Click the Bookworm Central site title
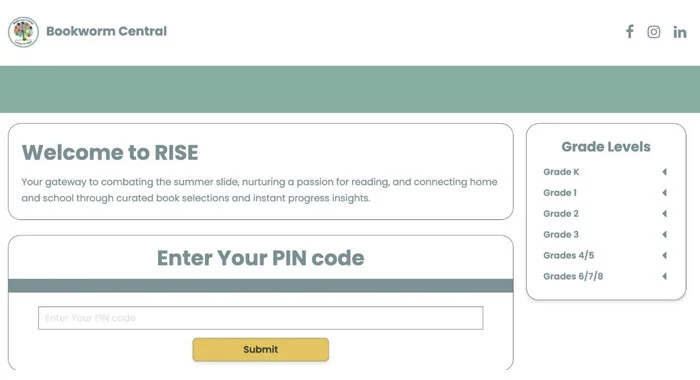Image resolution: width=700 pixels, height=380 pixels. pyautogui.click(x=106, y=31)
